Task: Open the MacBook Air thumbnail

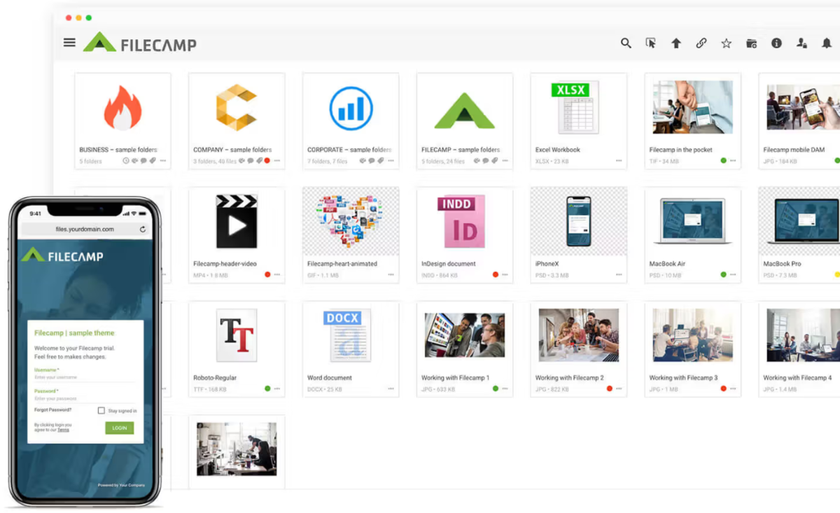Action: [x=693, y=220]
